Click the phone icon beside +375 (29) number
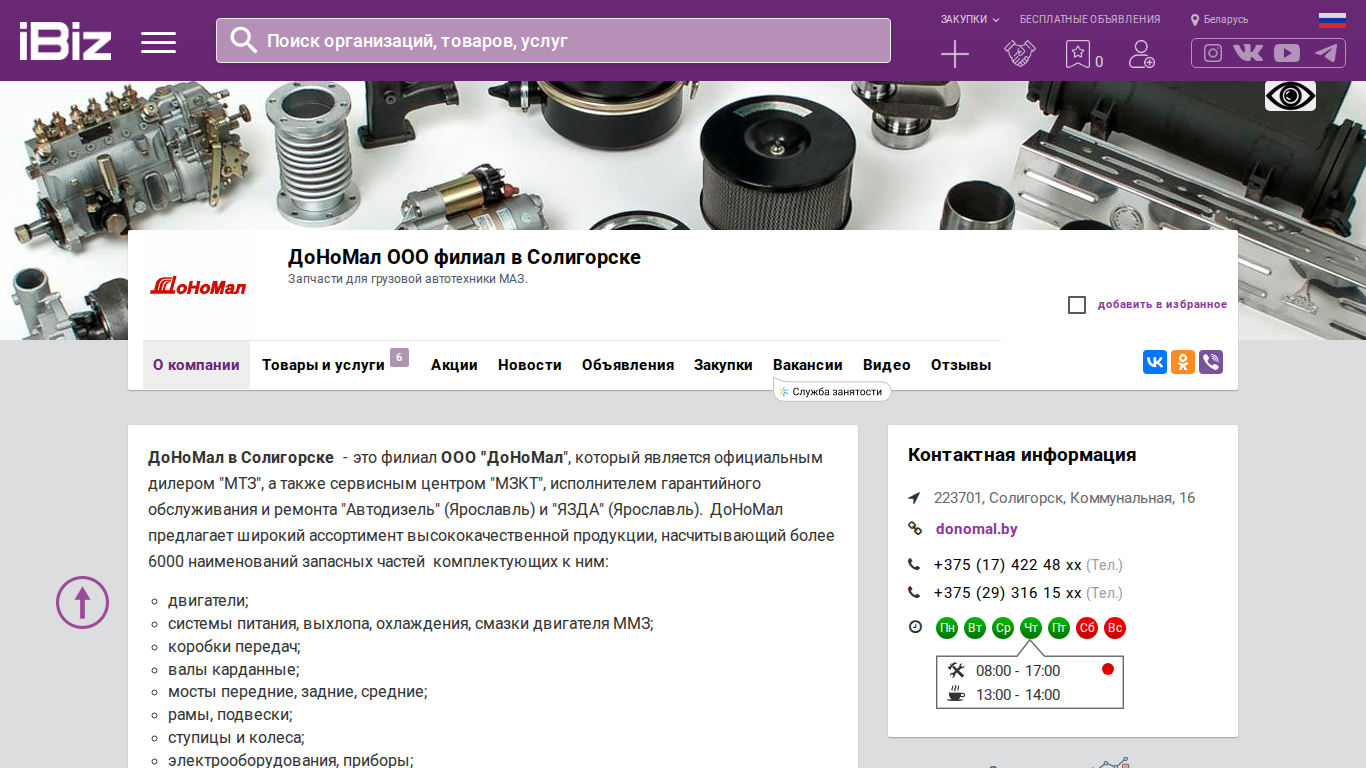The image size is (1366, 768). (914, 592)
